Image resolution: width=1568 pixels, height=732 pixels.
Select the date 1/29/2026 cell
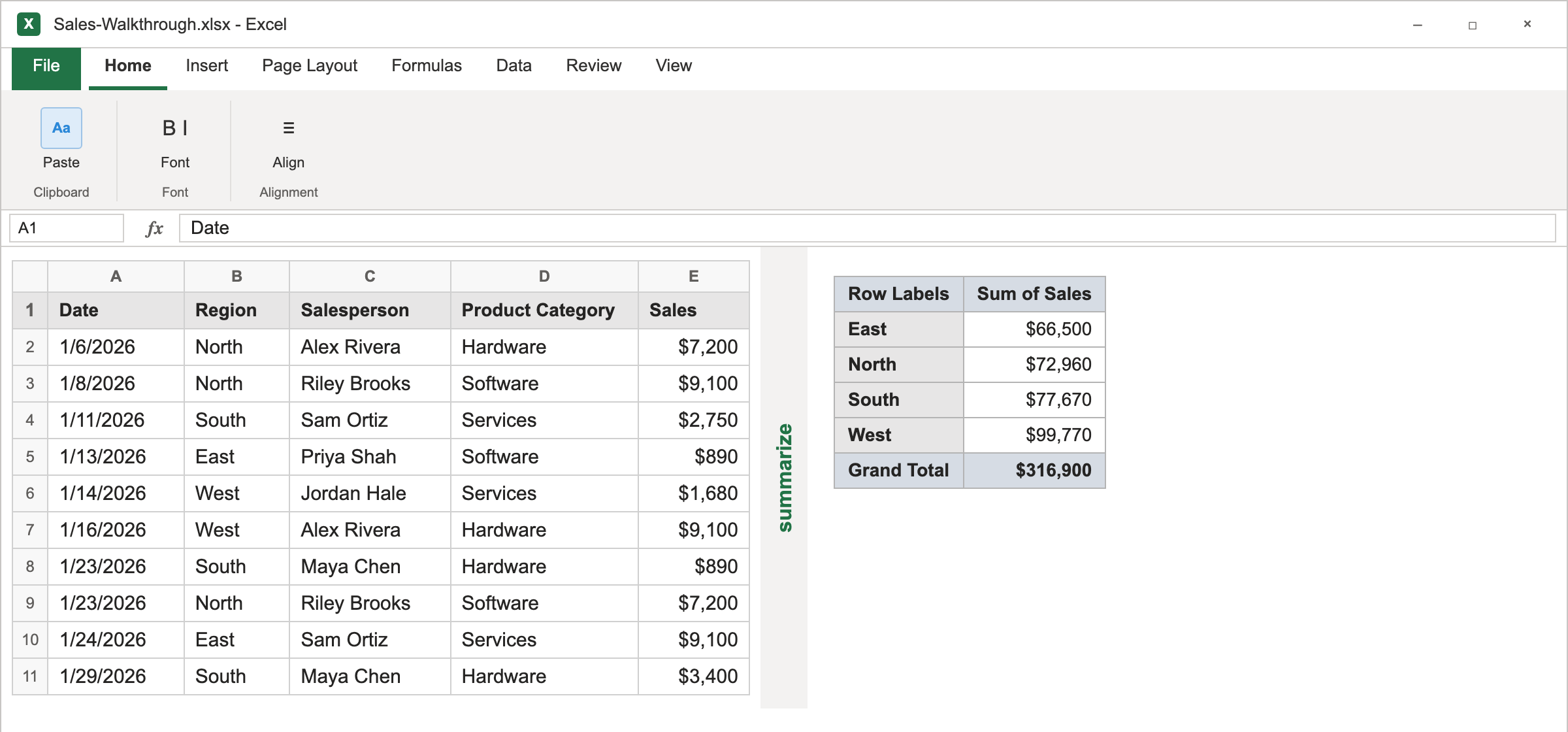(x=116, y=676)
